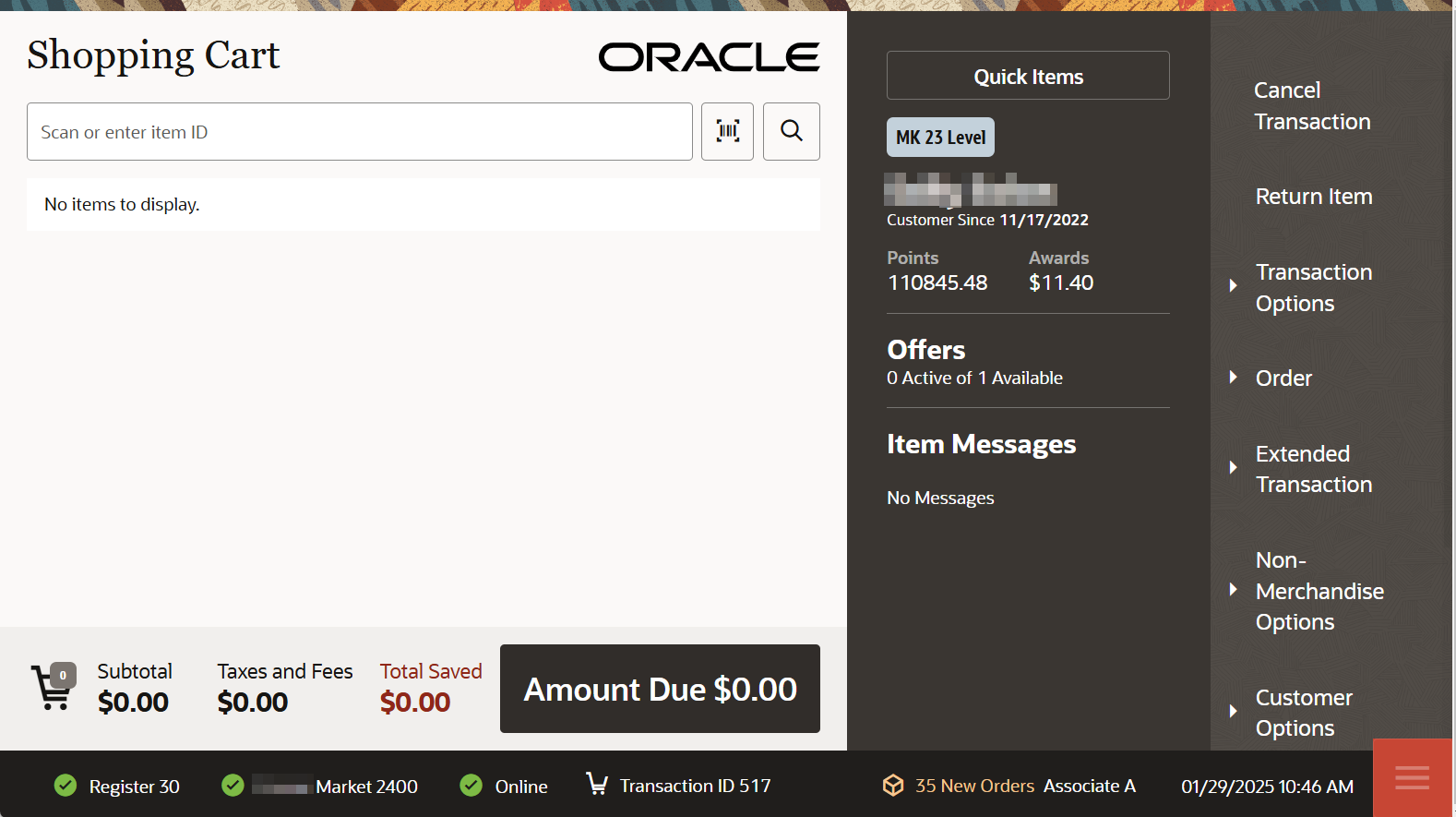This screenshot has height=817, width=1456.
Task: Click the Market 2400 status label
Action: point(366,787)
